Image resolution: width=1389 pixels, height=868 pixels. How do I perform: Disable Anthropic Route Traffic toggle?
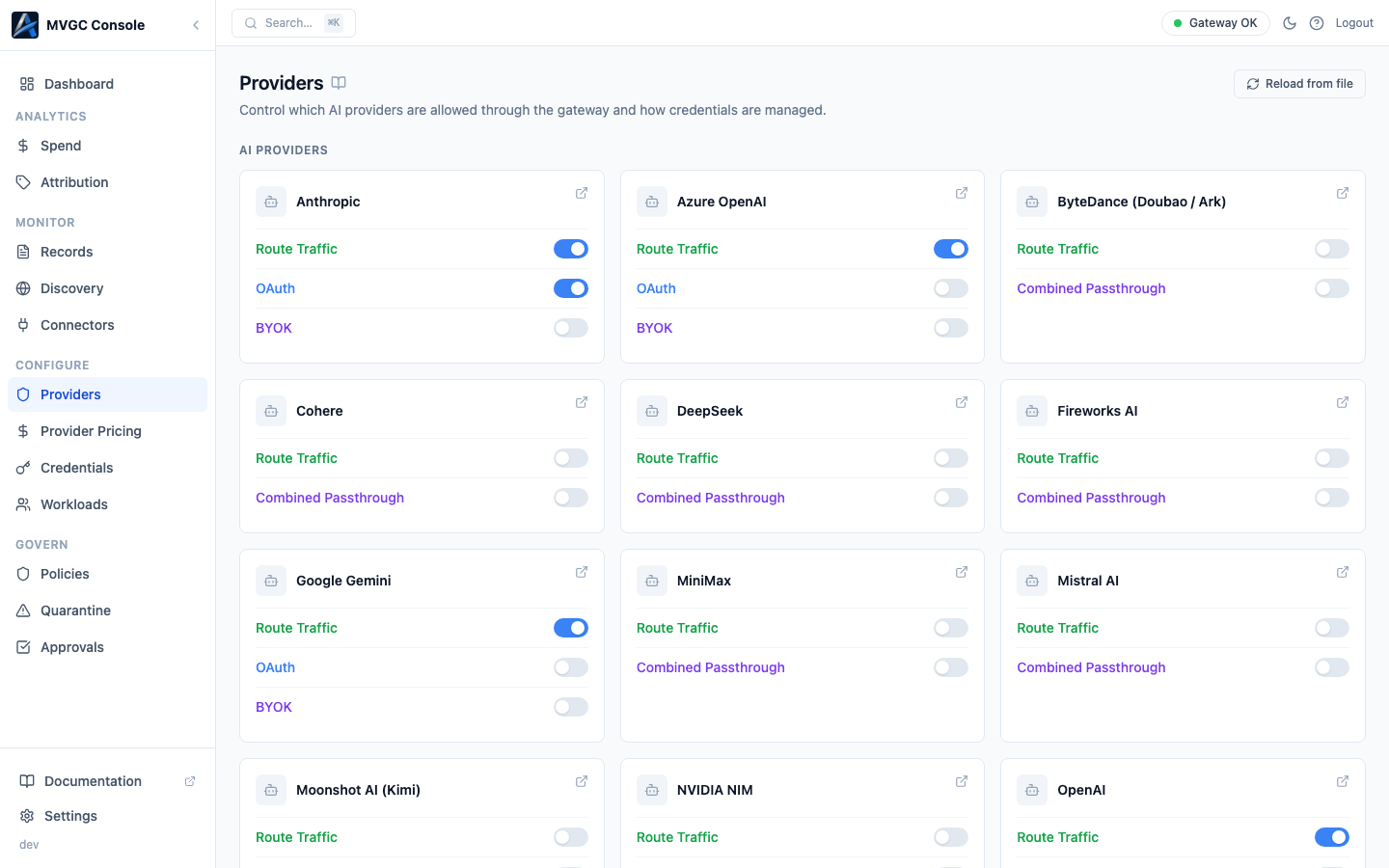571,249
